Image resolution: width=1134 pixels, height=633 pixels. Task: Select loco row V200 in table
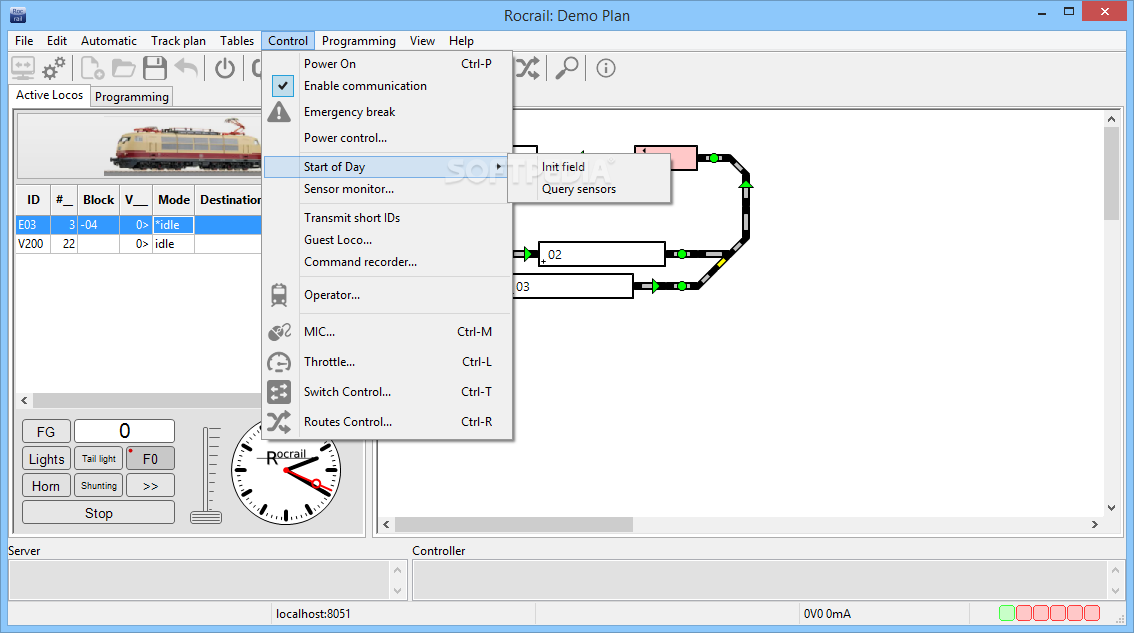point(138,244)
